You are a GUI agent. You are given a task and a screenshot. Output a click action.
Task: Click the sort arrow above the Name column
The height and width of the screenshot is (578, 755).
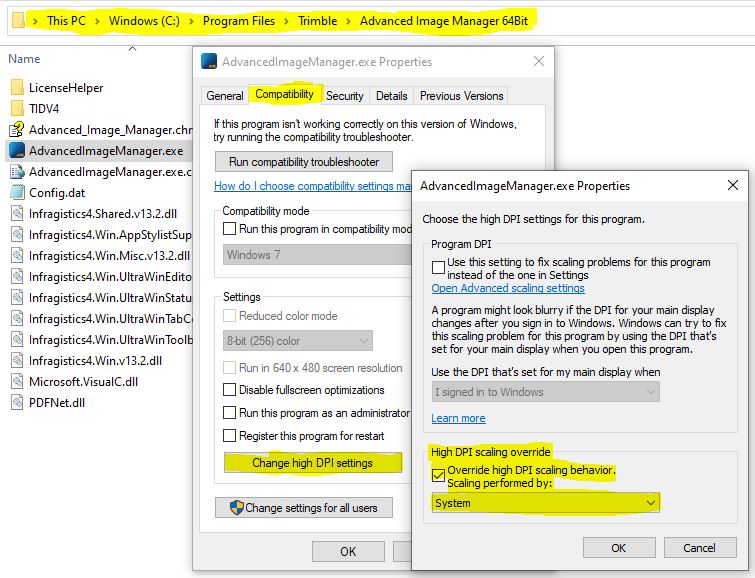click(132, 48)
